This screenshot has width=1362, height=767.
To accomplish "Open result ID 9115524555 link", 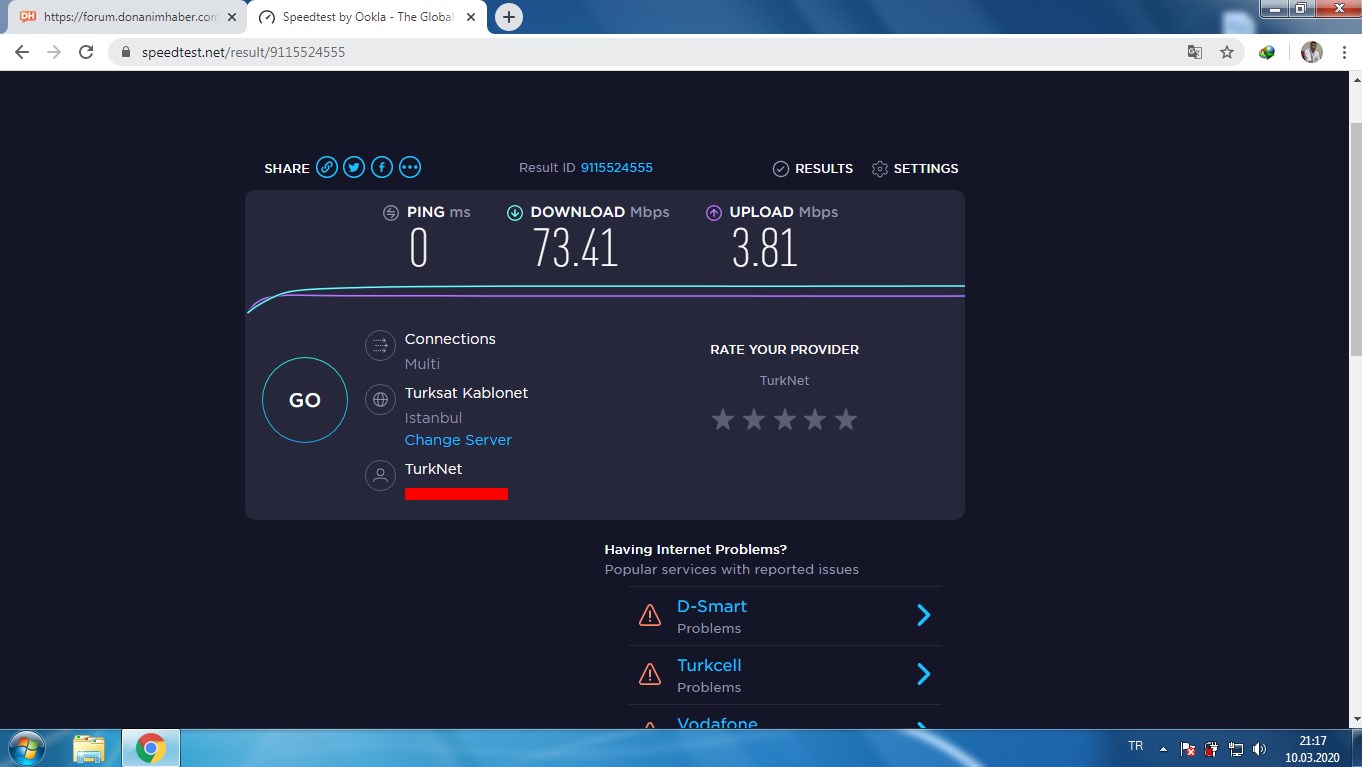I will pos(616,168).
